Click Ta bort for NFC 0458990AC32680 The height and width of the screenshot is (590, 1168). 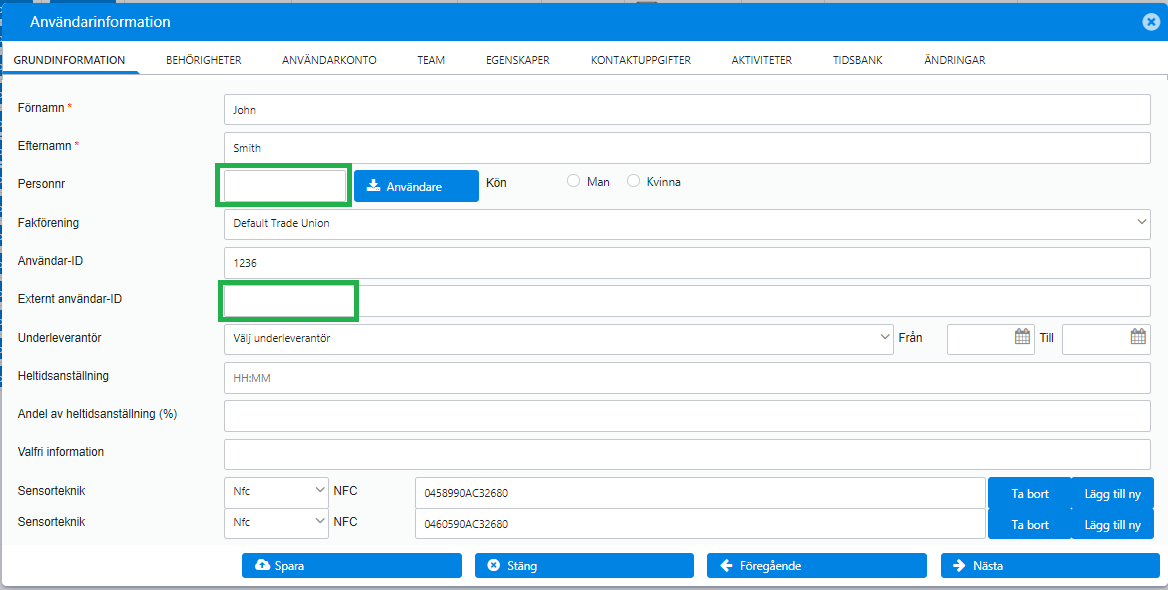(x=1029, y=493)
